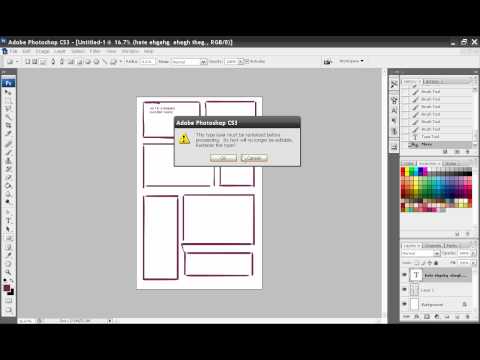Image resolution: width=480 pixels, height=360 pixels.
Task: Click OK in the rasterize dialog
Action: (x=223, y=158)
